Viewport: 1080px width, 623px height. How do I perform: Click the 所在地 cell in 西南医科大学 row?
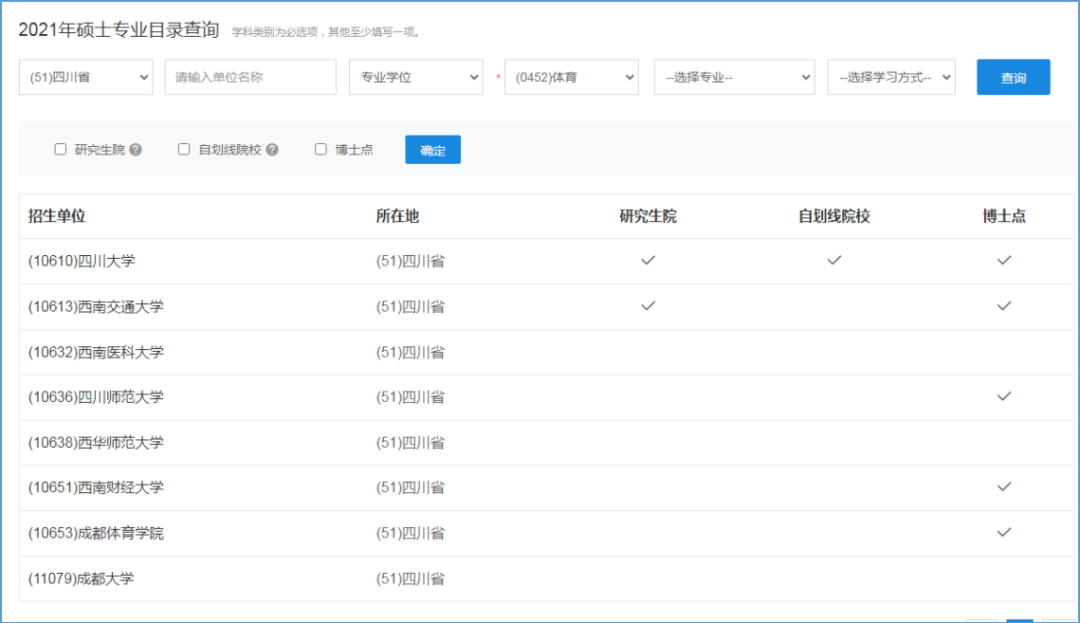(411, 352)
